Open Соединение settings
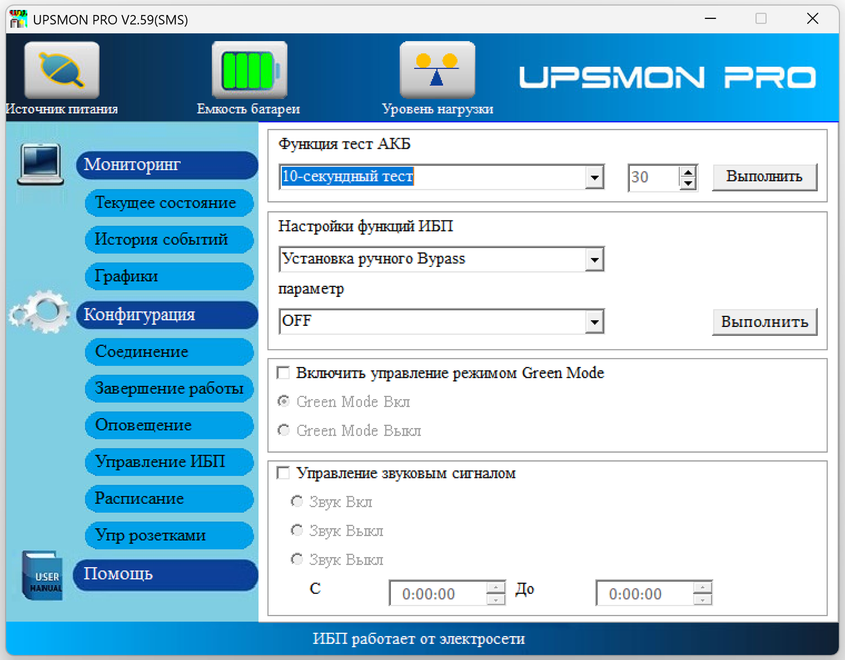The height and width of the screenshot is (660, 845). pos(169,352)
